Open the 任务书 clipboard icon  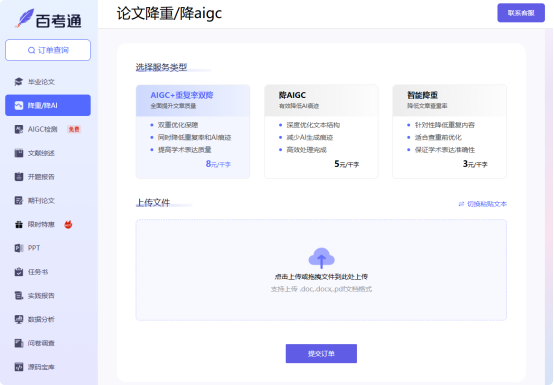coord(18,272)
